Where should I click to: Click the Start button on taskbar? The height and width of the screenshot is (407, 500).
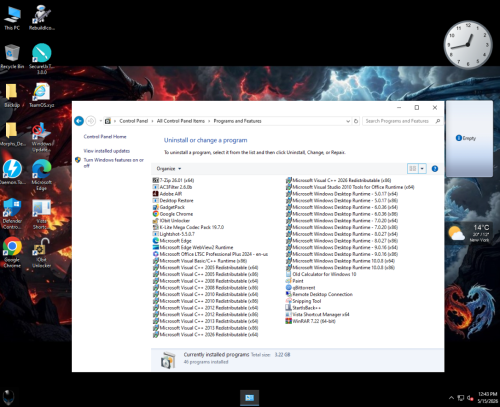coord(9,397)
